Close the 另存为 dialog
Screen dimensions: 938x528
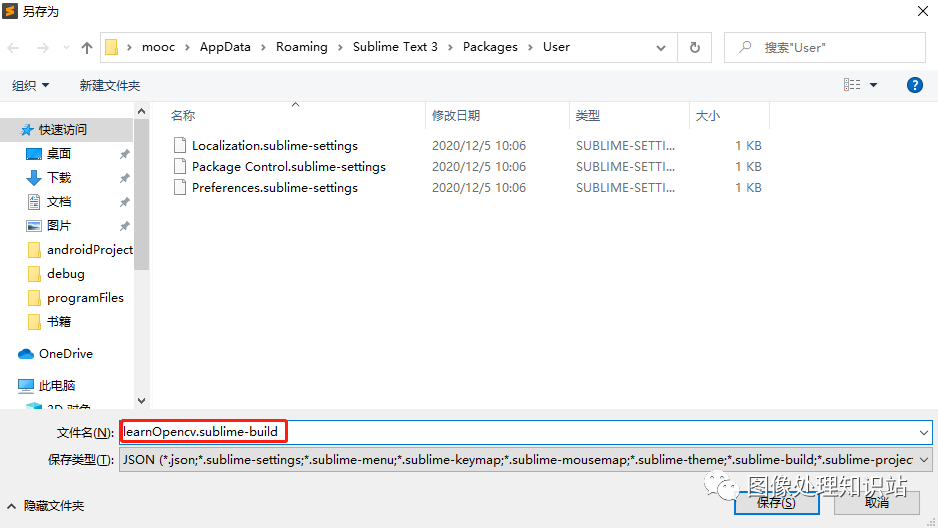coord(922,11)
